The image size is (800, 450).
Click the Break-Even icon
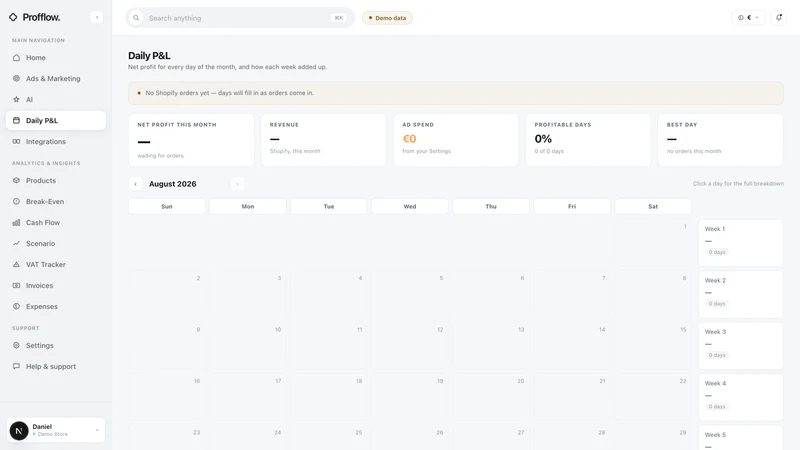click(16, 202)
